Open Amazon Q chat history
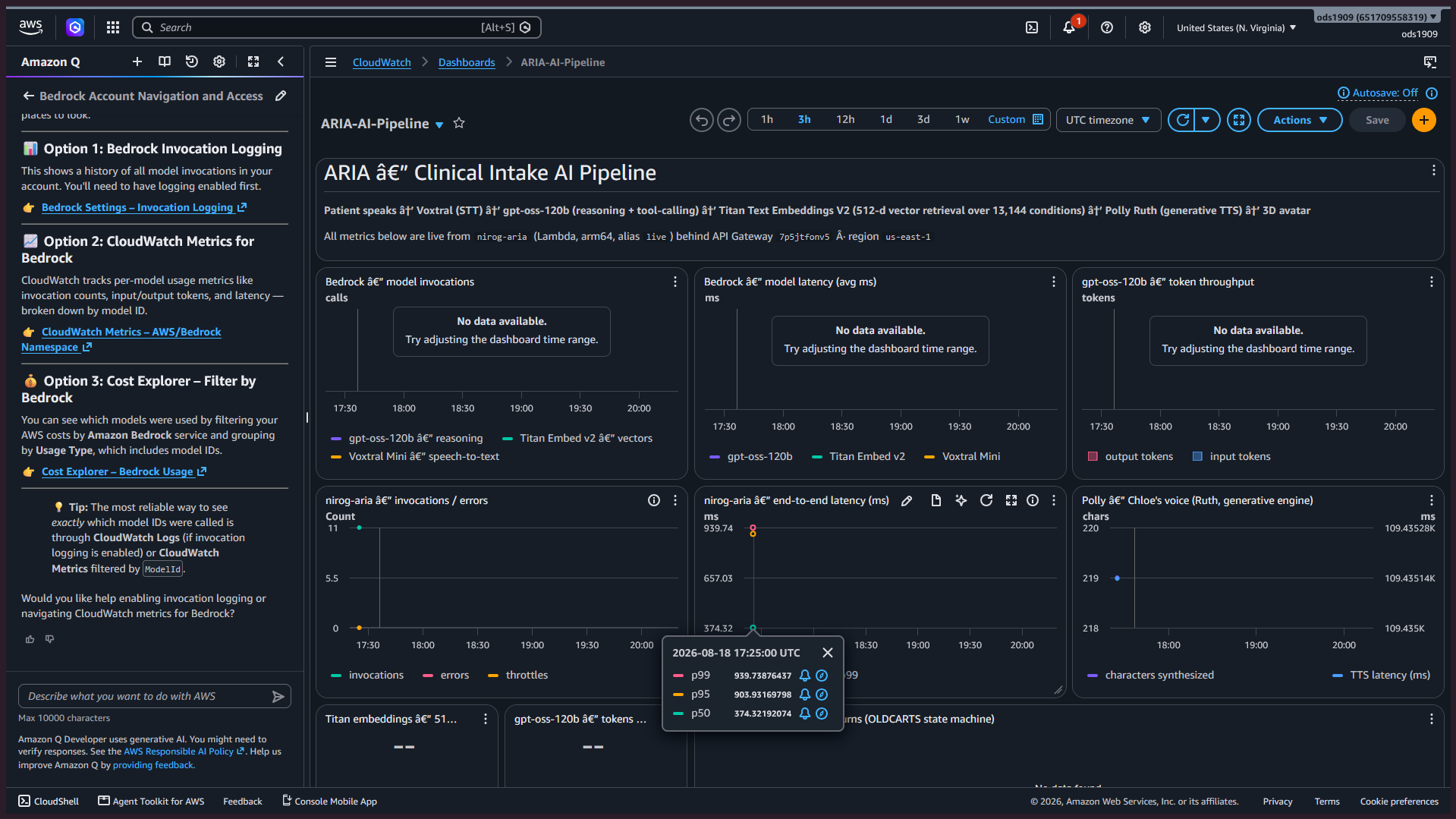 192,61
